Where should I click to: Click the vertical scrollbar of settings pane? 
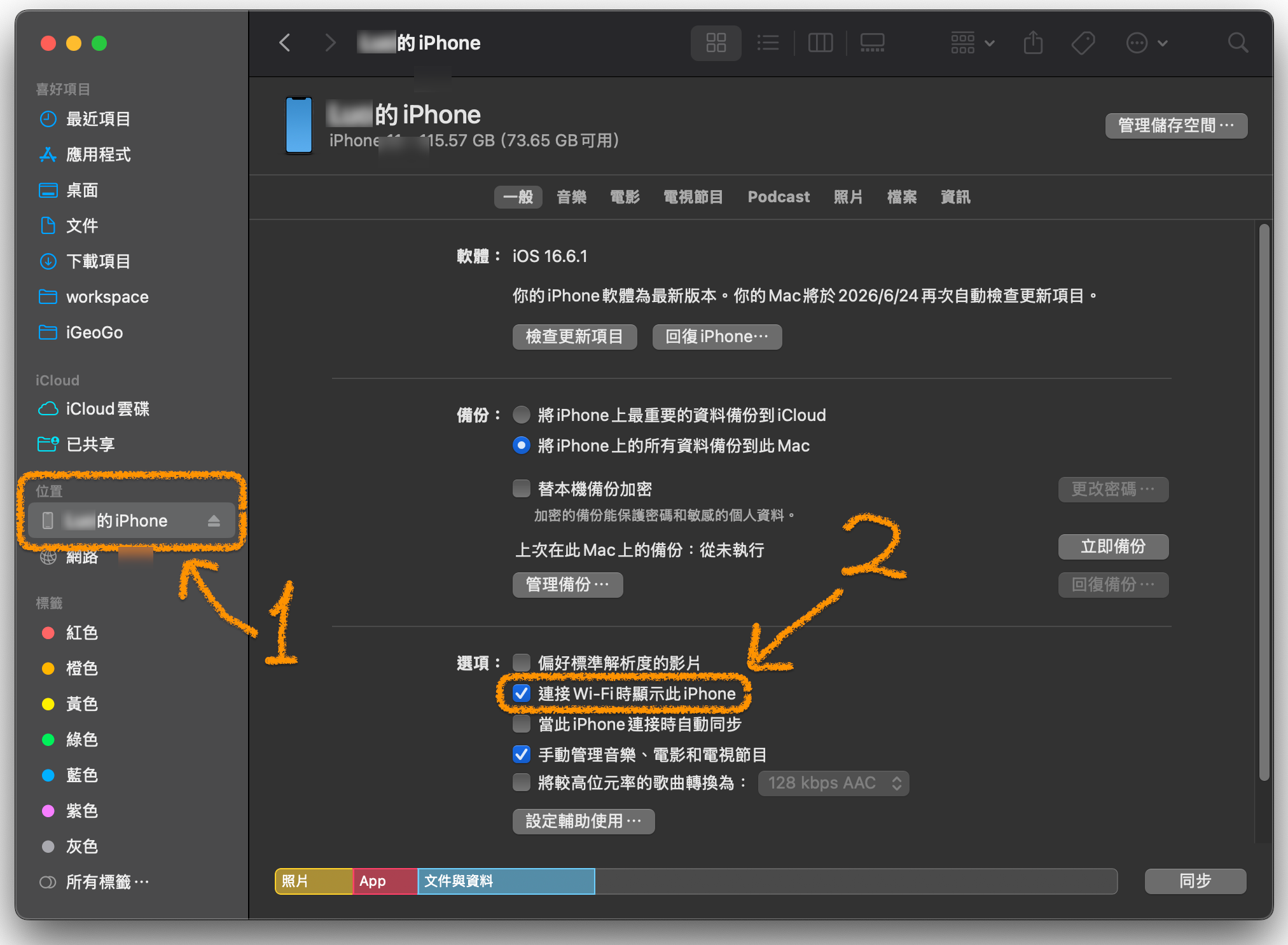click(x=1264, y=502)
